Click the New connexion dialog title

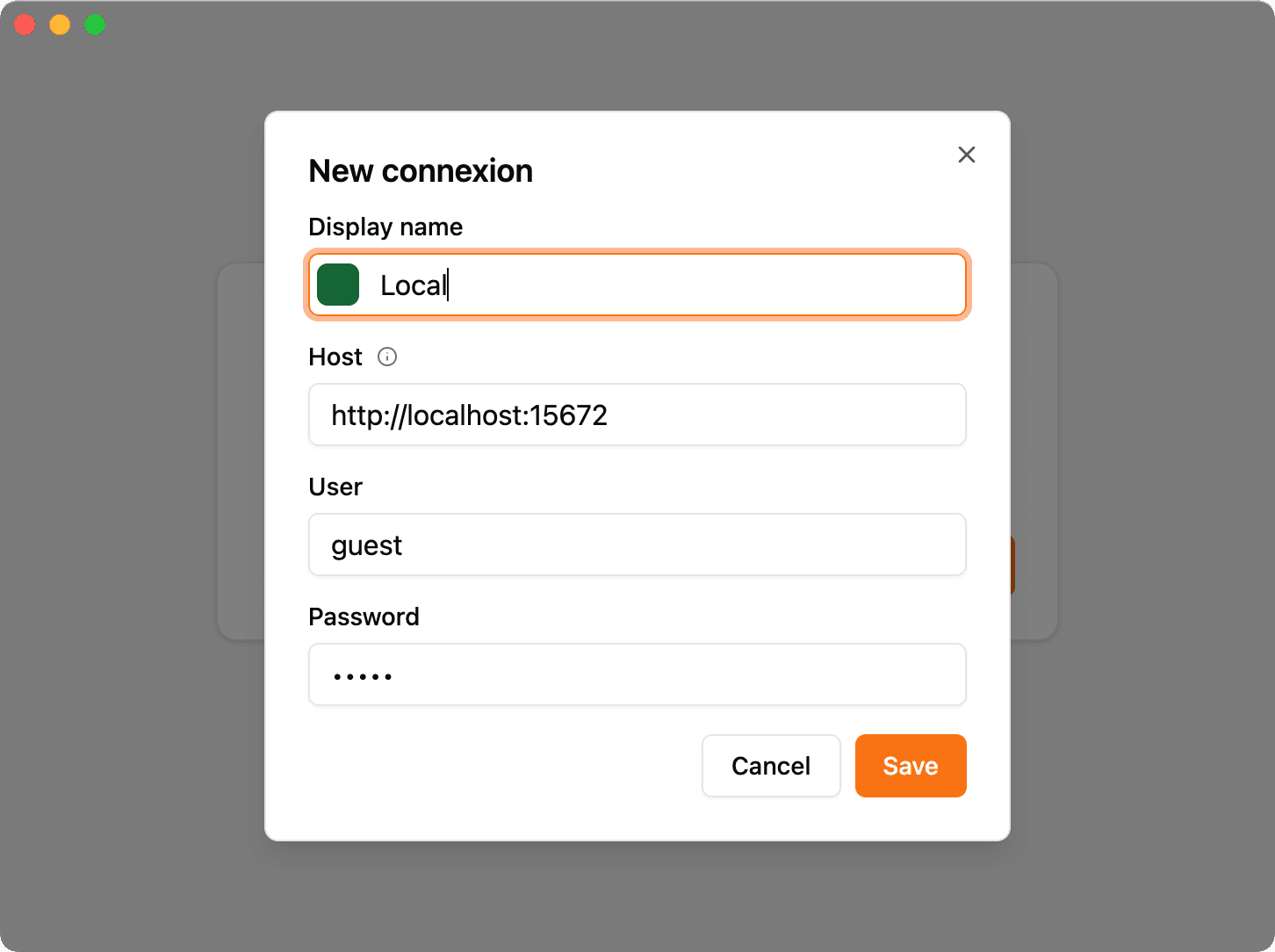point(421,170)
